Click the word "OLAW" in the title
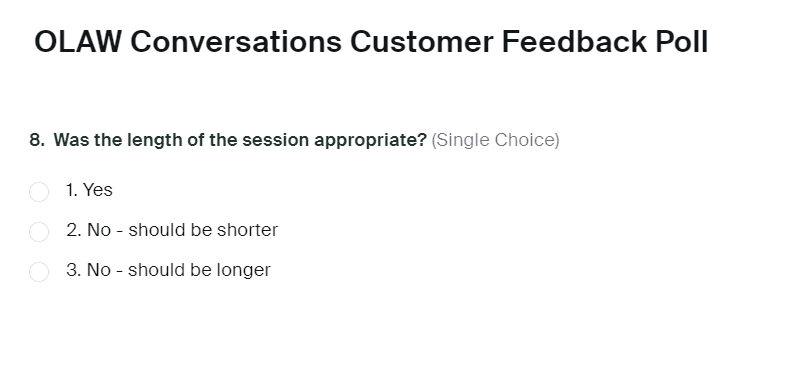788x389 pixels. pos(77,42)
